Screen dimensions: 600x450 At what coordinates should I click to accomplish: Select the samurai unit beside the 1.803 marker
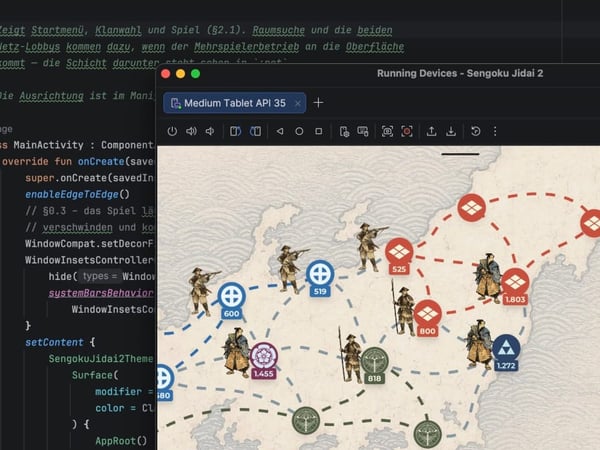tap(488, 278)
